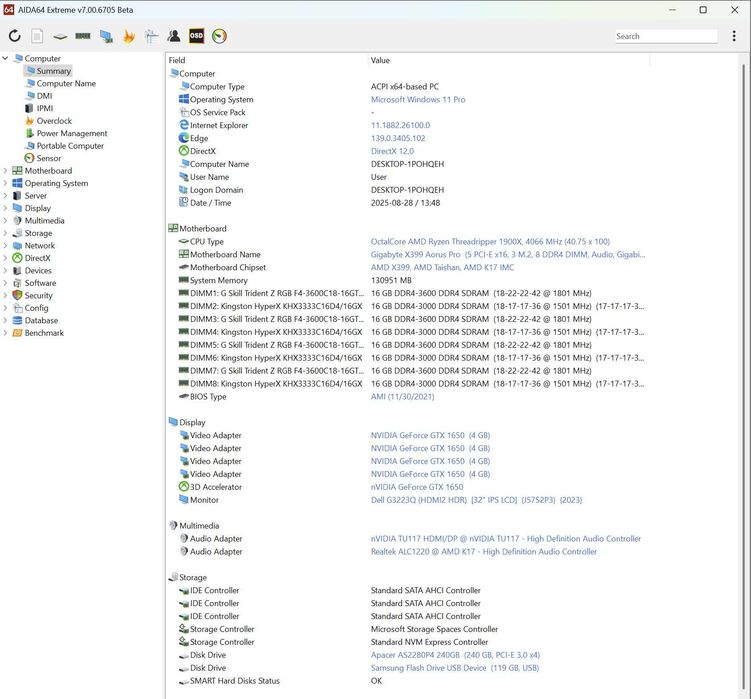The width and height of the screenshot is (751, 699).
Task: Click the Security shield icon in sidebar
Action: coord(18,295)
